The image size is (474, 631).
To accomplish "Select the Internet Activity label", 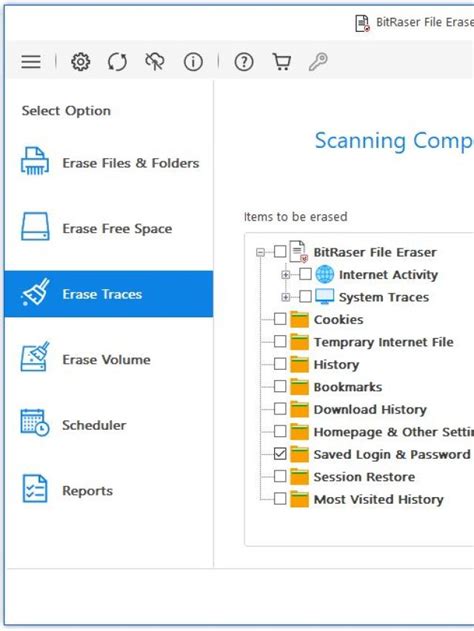I will pyautogui.click(x=388, y=275).
